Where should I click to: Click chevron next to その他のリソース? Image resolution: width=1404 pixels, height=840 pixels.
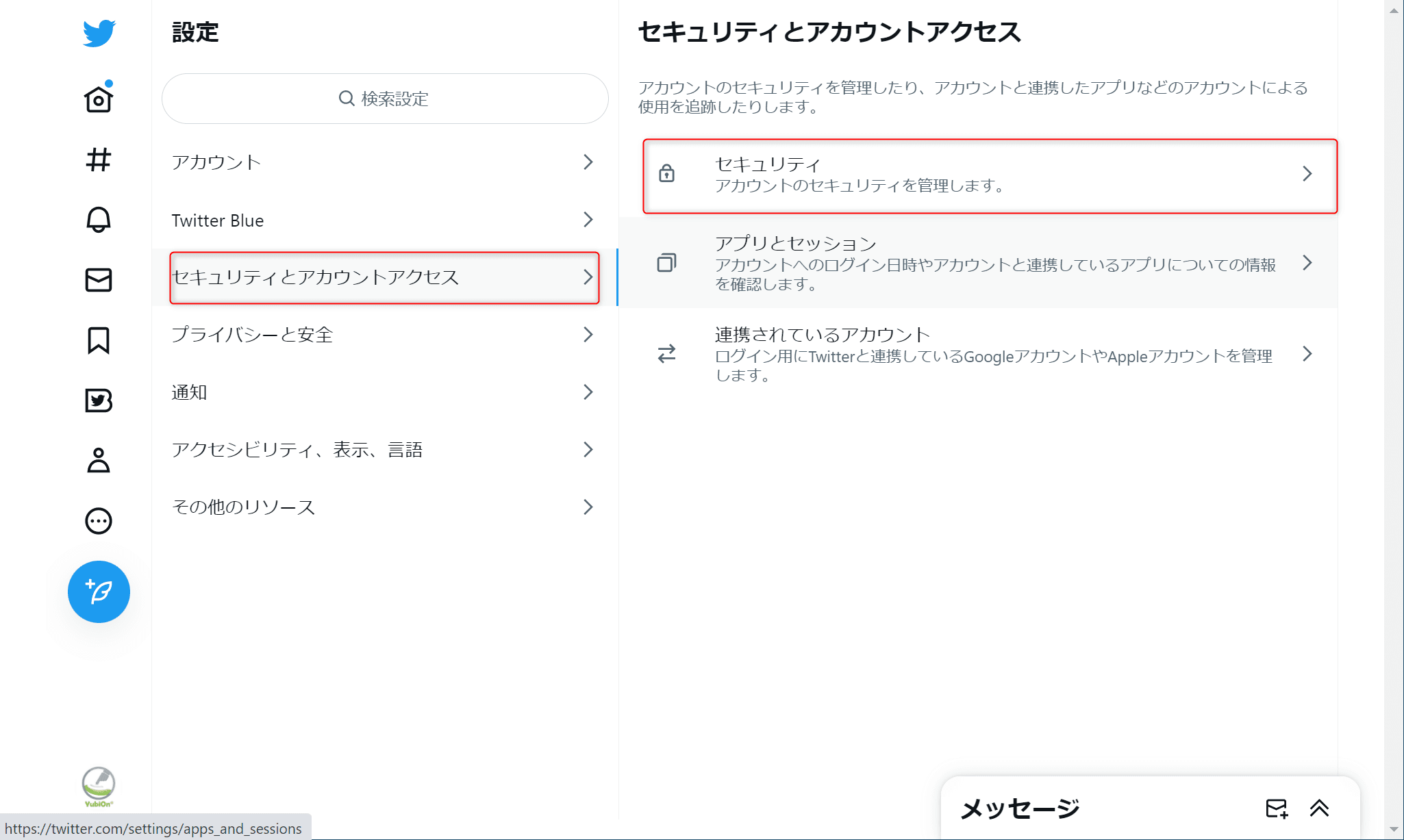pyautogui.click(x=588, y=507)
